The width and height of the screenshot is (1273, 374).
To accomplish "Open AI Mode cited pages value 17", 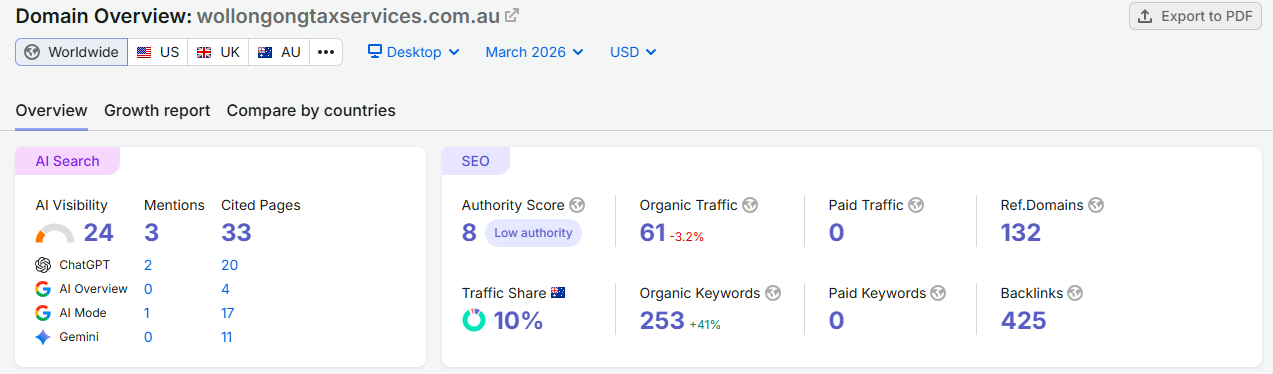I will [228, 313].
